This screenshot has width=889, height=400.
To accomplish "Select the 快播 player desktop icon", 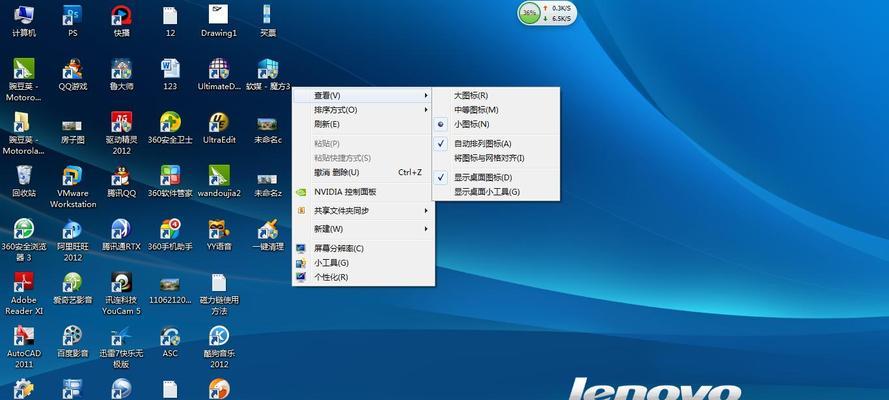I will click(x=121, y=15).
